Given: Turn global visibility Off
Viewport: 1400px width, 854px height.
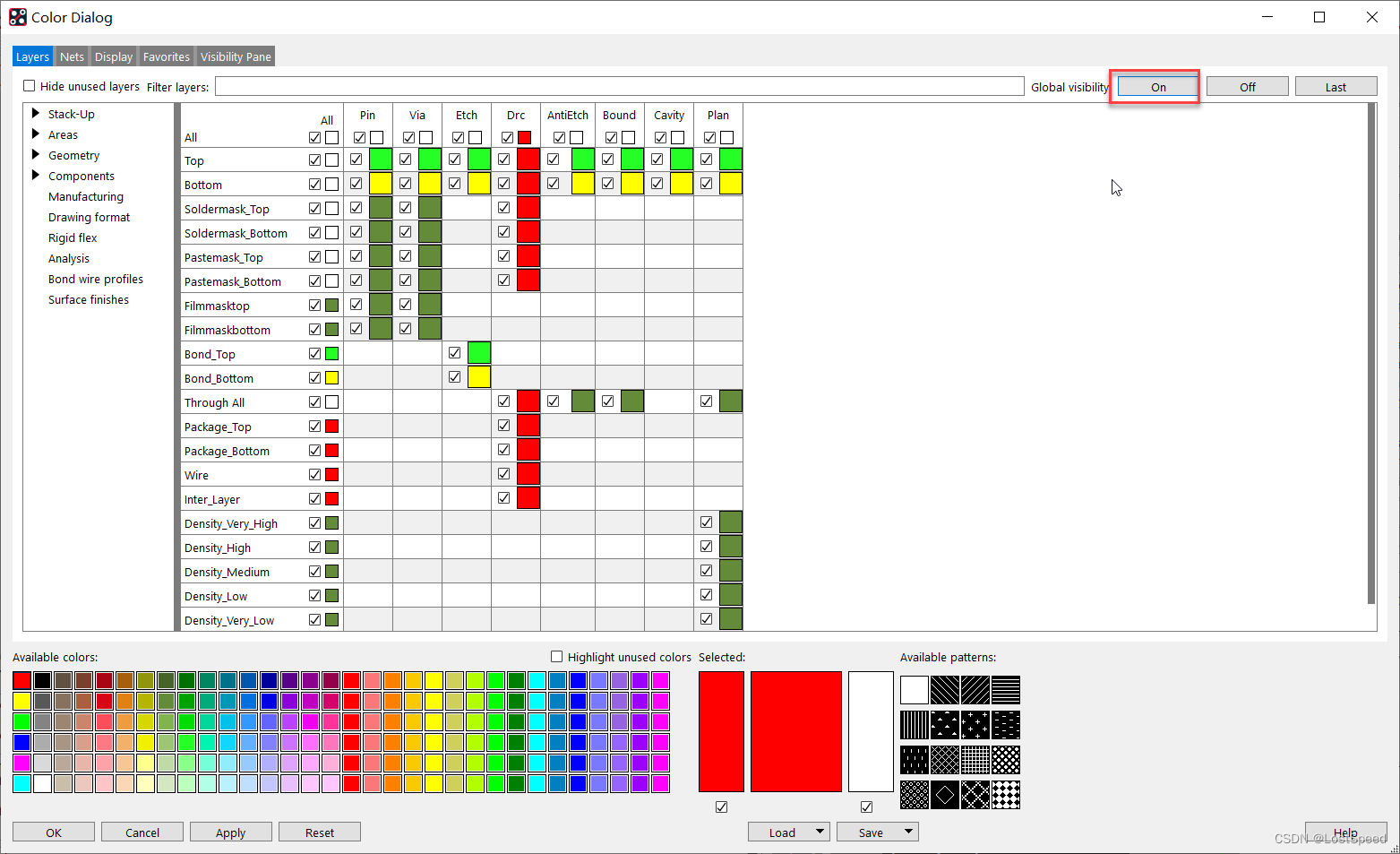Looking at the screenshot, I should pos(1247,87).
